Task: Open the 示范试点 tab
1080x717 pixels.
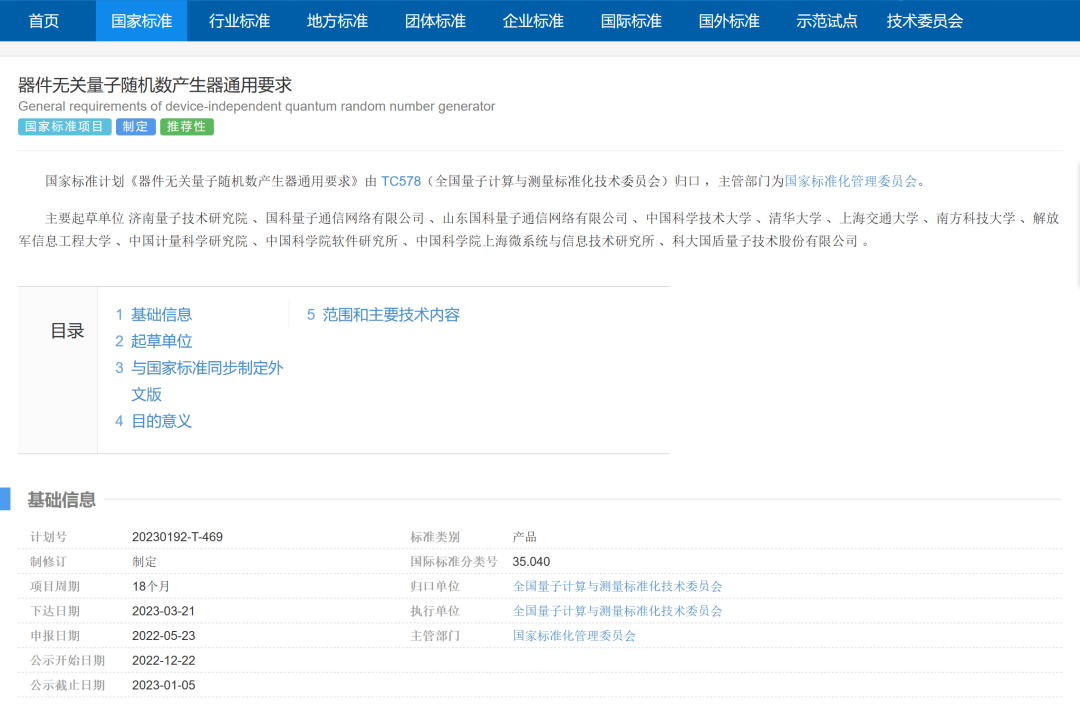Action: coord(827,21)
